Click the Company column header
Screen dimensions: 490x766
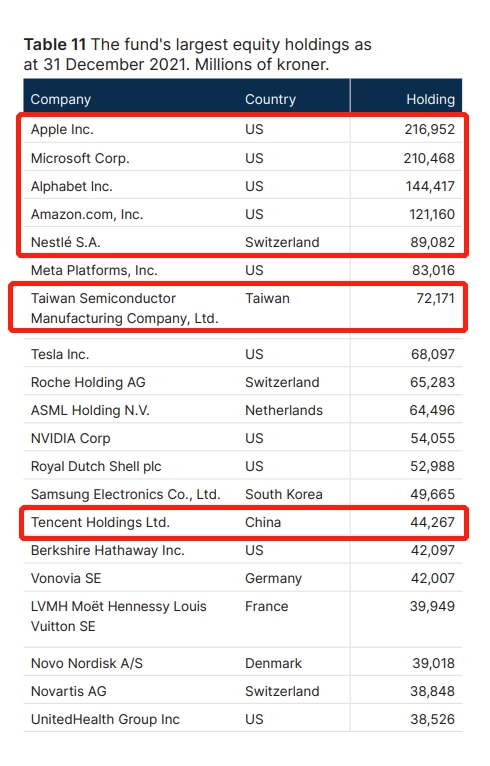click(x=61, y=99)
